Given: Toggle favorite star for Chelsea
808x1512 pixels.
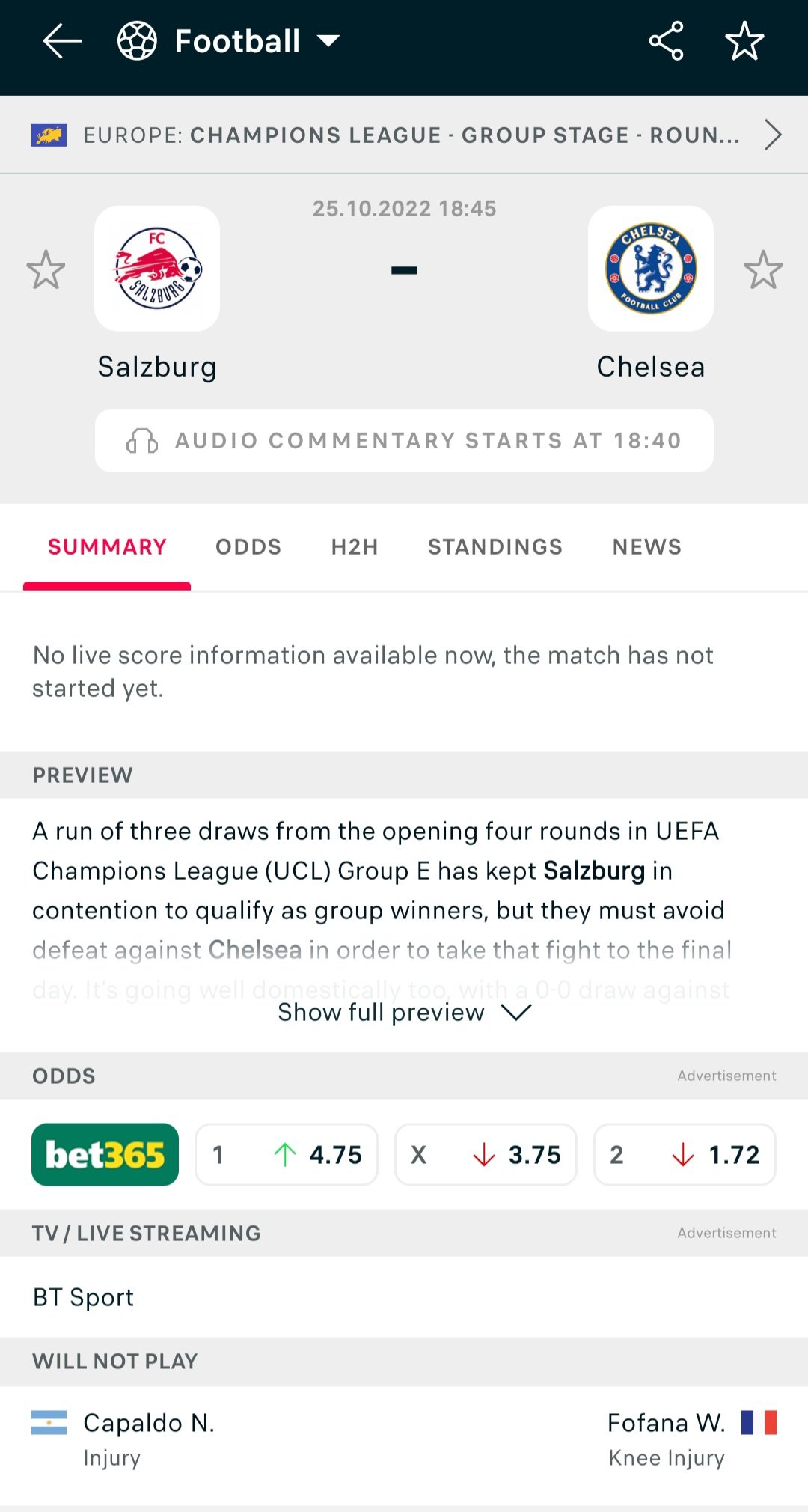Looking at the screenshot, I should (762, 269).
